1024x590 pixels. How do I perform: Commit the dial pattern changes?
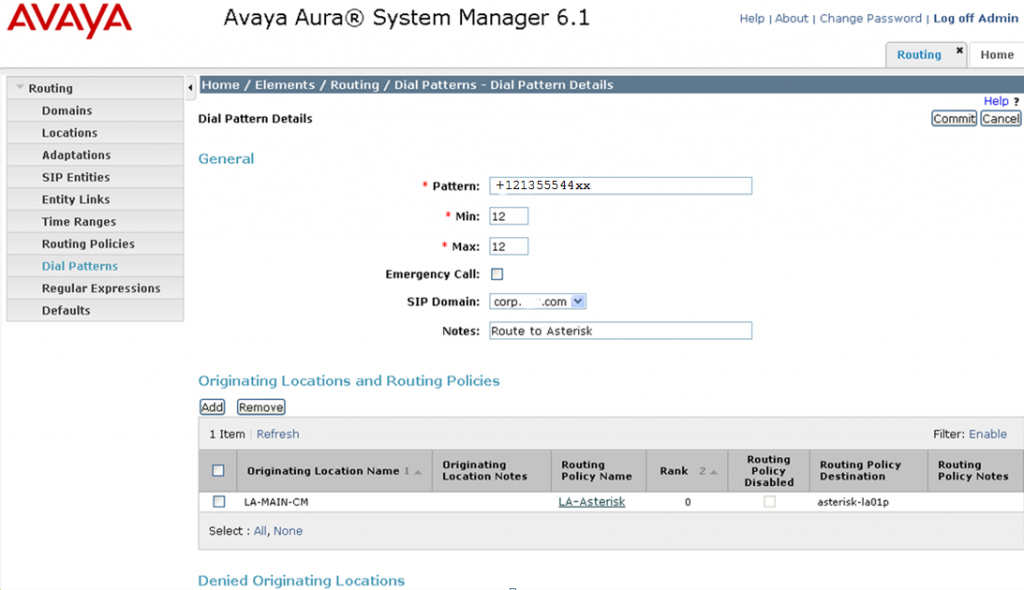pyautogui.click(x=953, y=118)
